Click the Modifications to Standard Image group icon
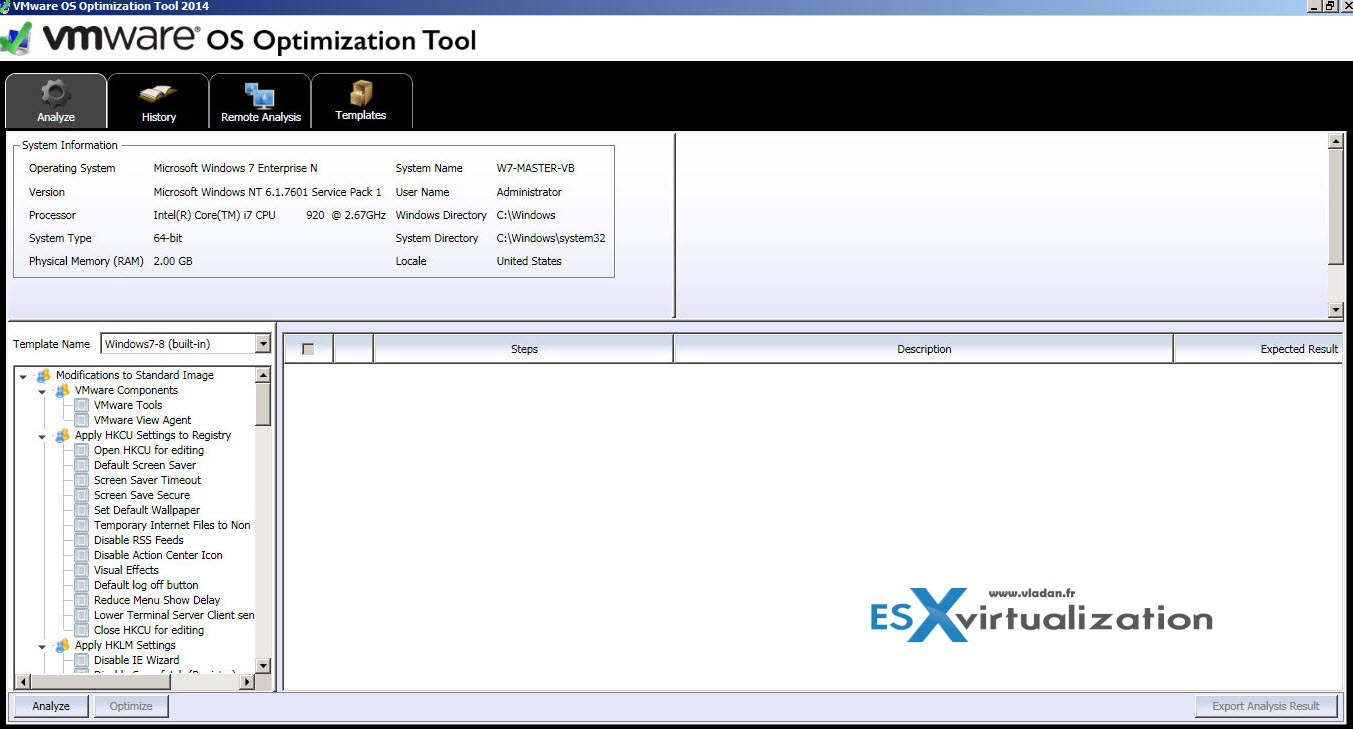The height and width of the screenshot is (729, 1353). pyautogui.click(x=44, y=375)
